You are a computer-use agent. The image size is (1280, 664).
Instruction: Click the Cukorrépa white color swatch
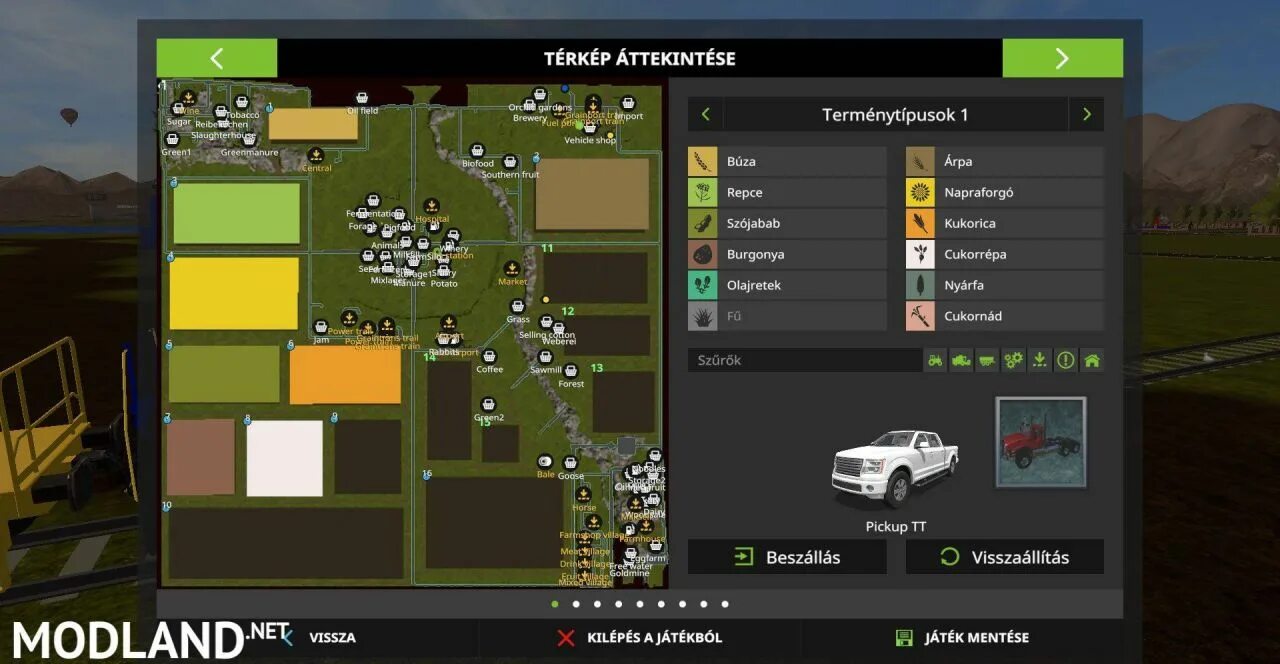920,254
